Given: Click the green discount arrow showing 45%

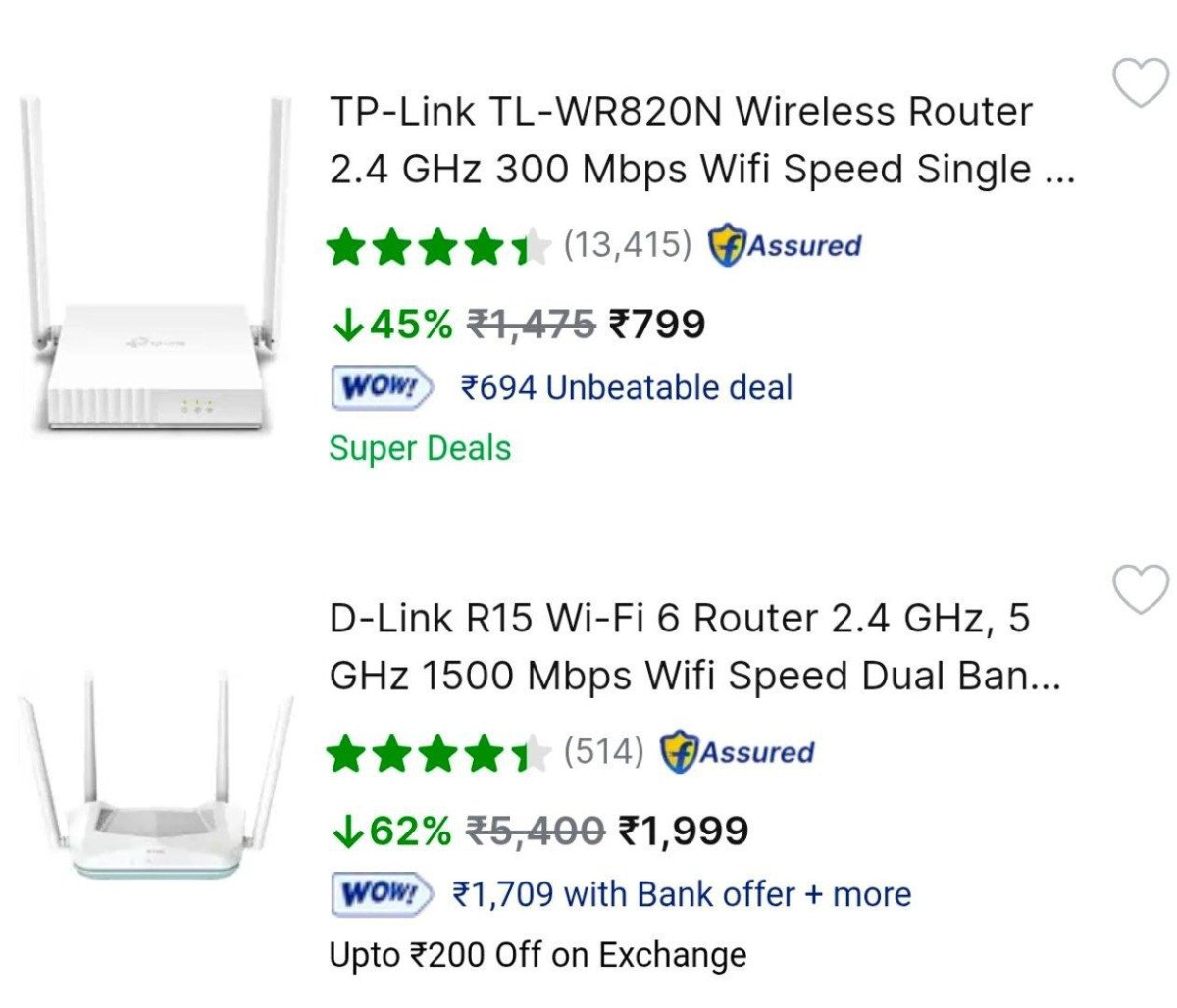Looking at the screenshot, I should pos(350,326).
